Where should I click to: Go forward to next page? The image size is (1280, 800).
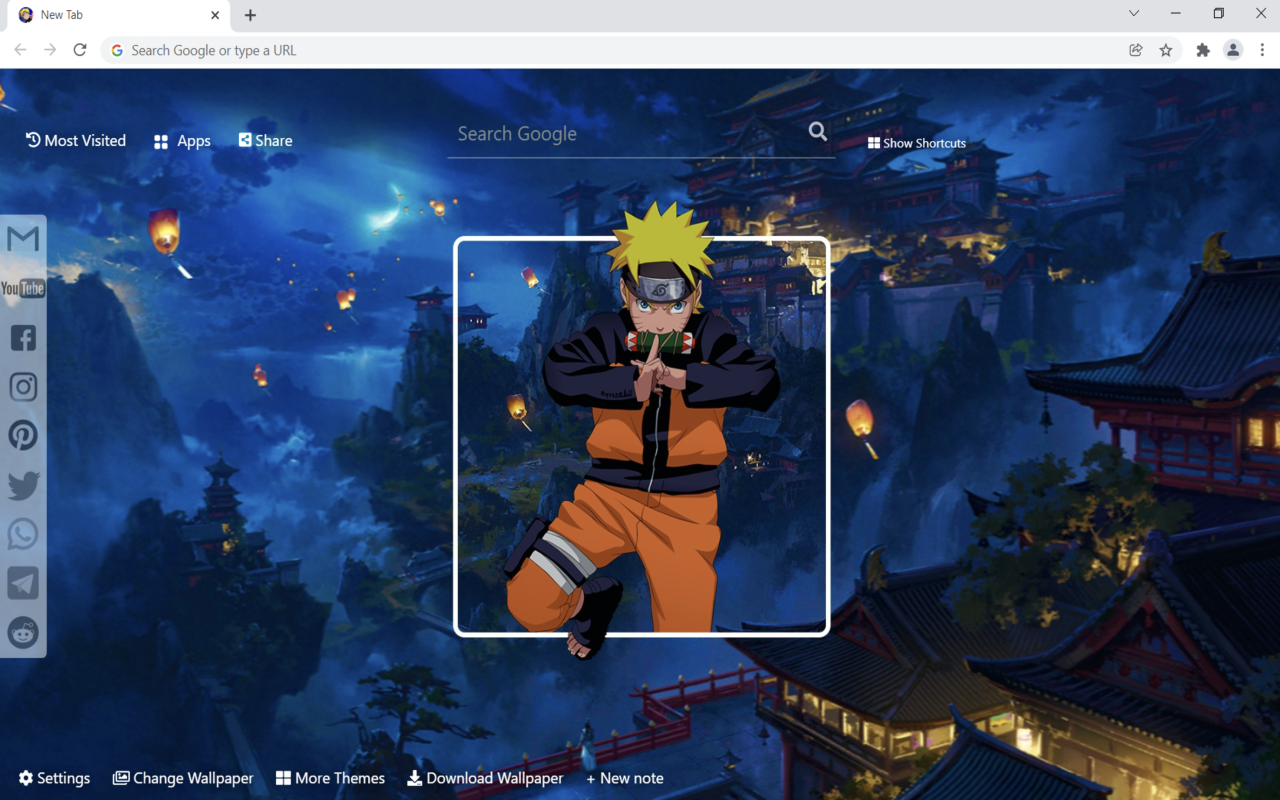coord(50,50)
